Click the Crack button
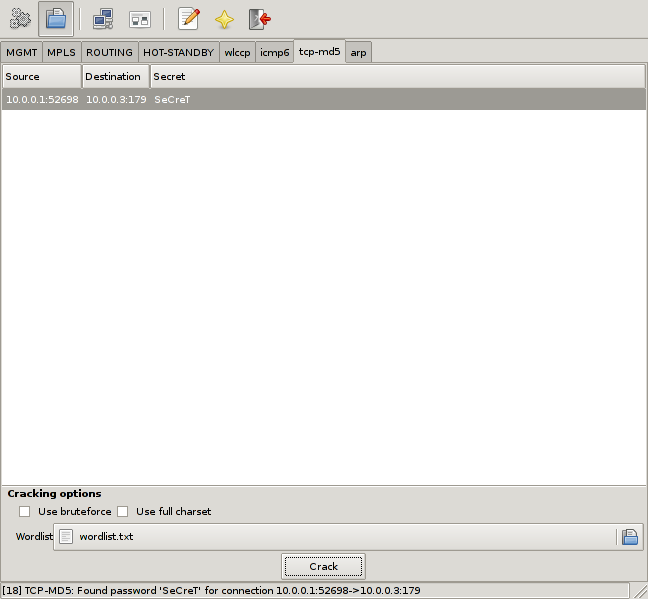Image resolution: width=649 pixels, height=600 pixels. click(x=323, y=566)
